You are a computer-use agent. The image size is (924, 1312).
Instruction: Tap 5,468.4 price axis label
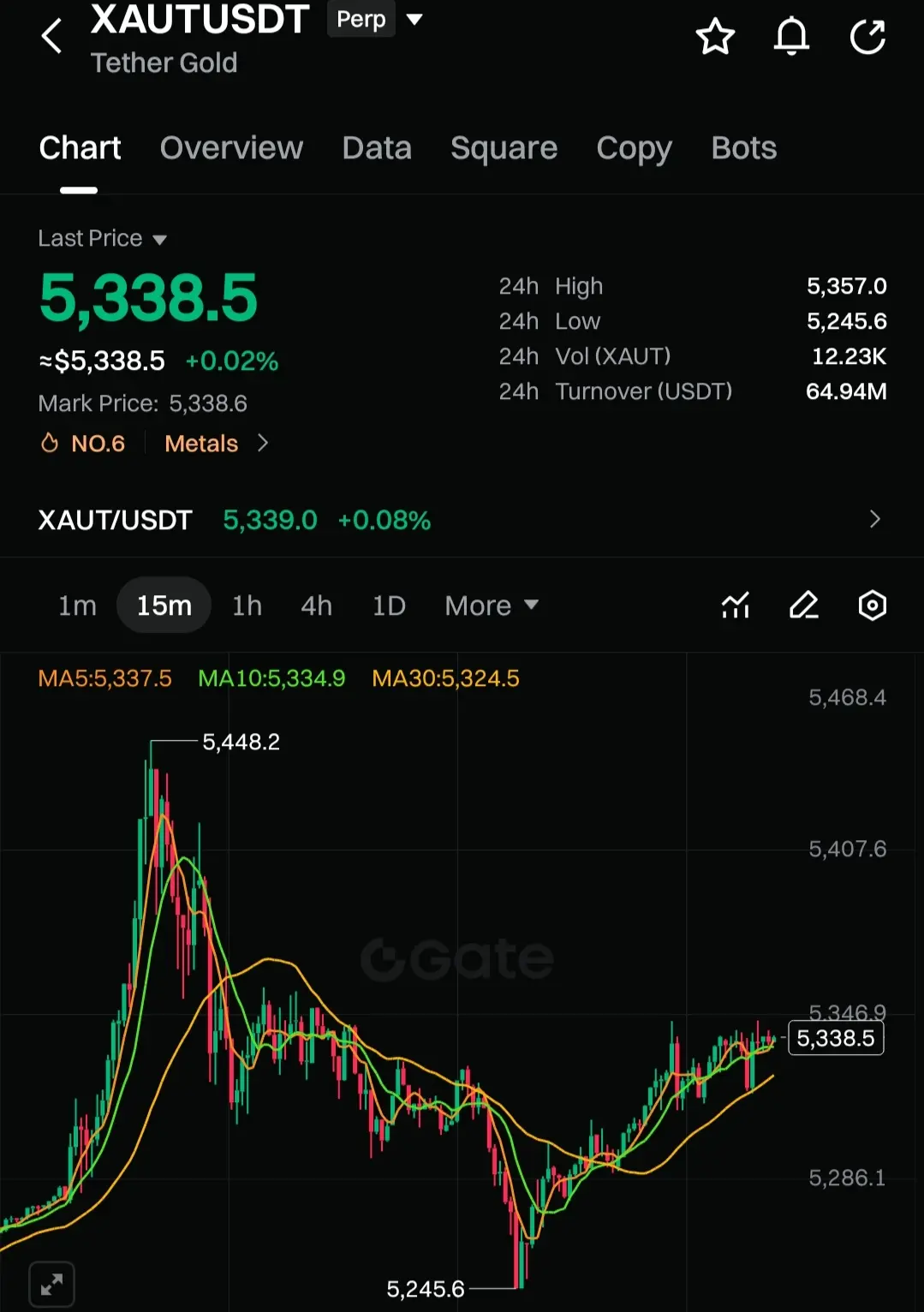(x=847, y=697)
